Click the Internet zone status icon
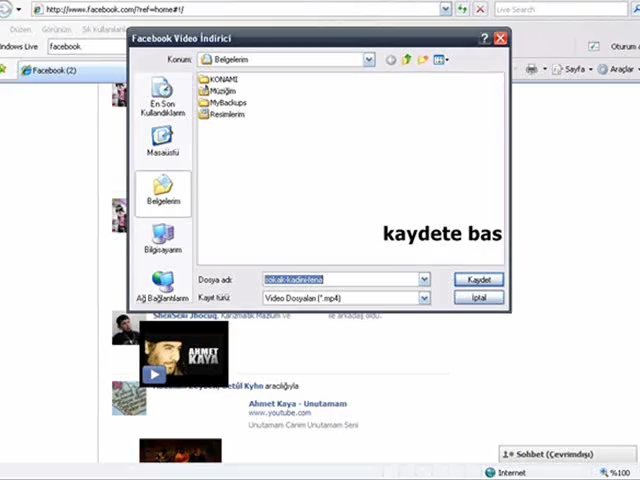Image resolution: width=640 pixels, height=480 pixels. tap(490, 472)
